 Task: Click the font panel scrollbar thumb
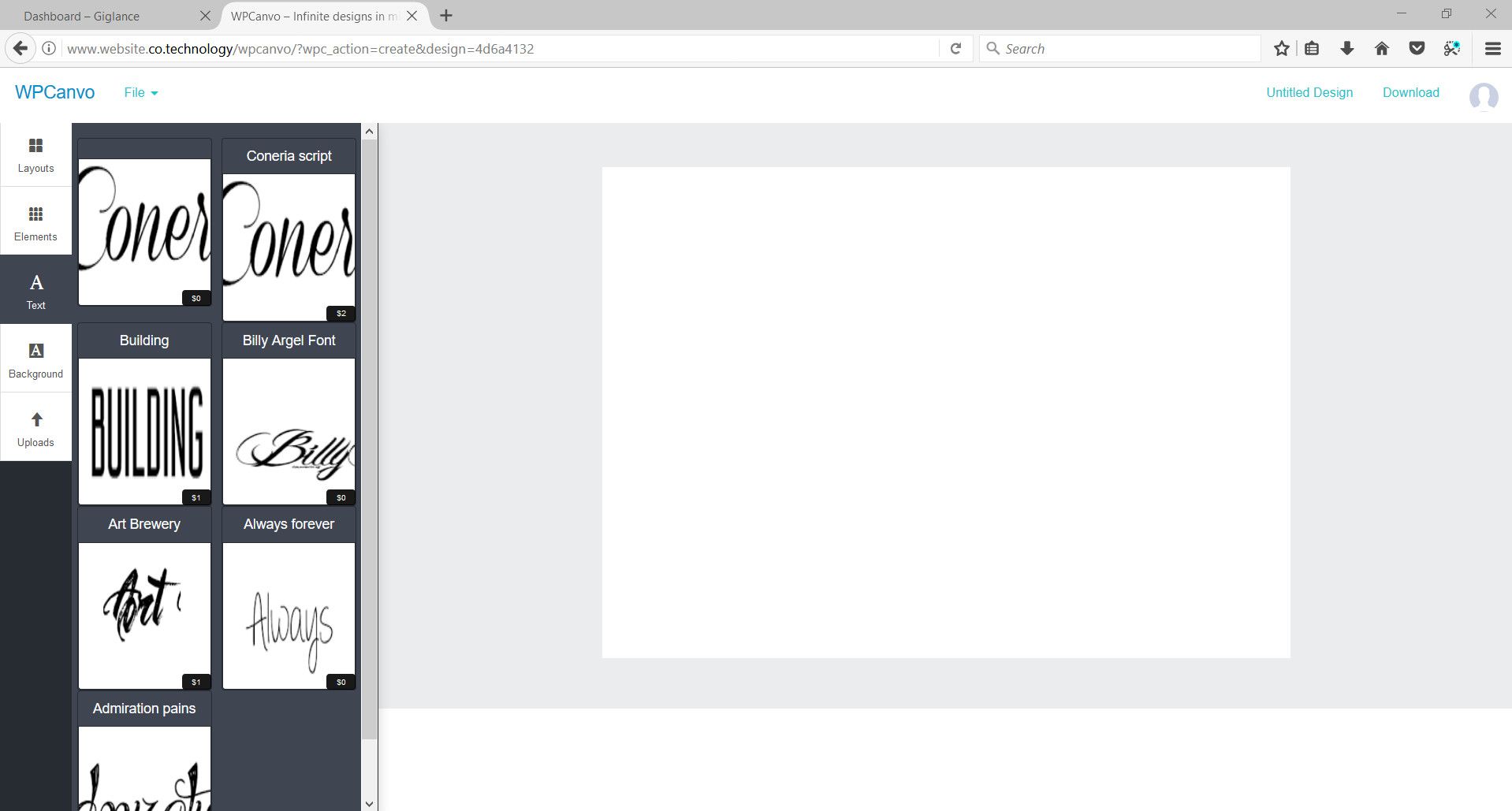pyautogui.click(x=370, y=440)
